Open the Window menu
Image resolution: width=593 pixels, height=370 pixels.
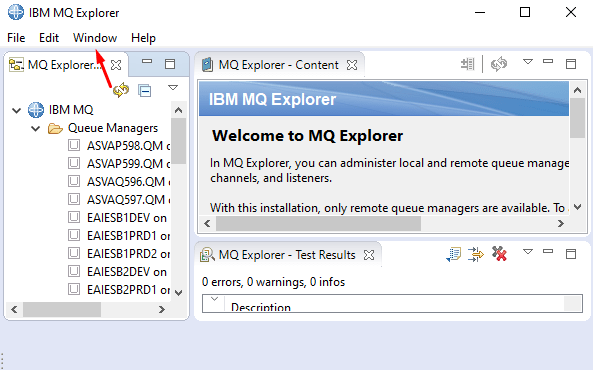(x=95, y=38)
